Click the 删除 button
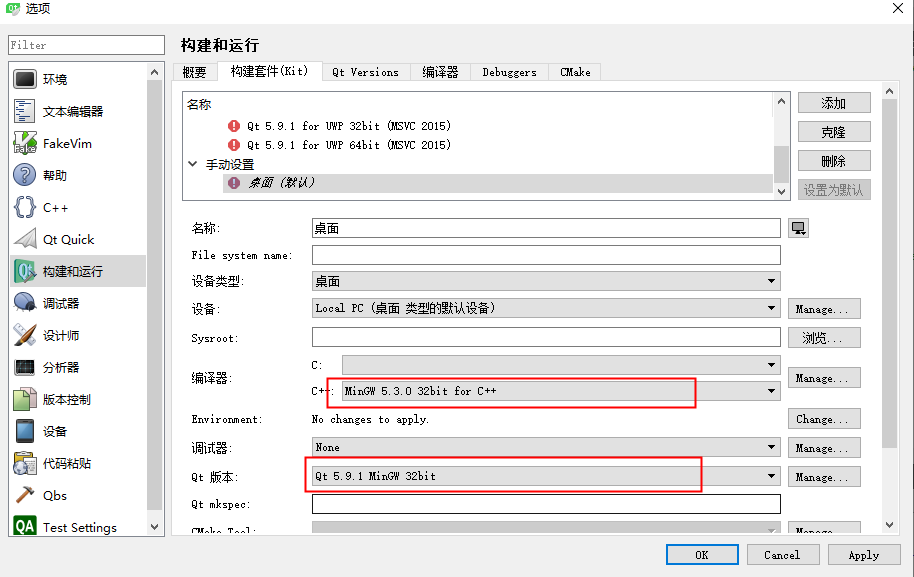Viewport: 914px width, 577px height. 834,161
